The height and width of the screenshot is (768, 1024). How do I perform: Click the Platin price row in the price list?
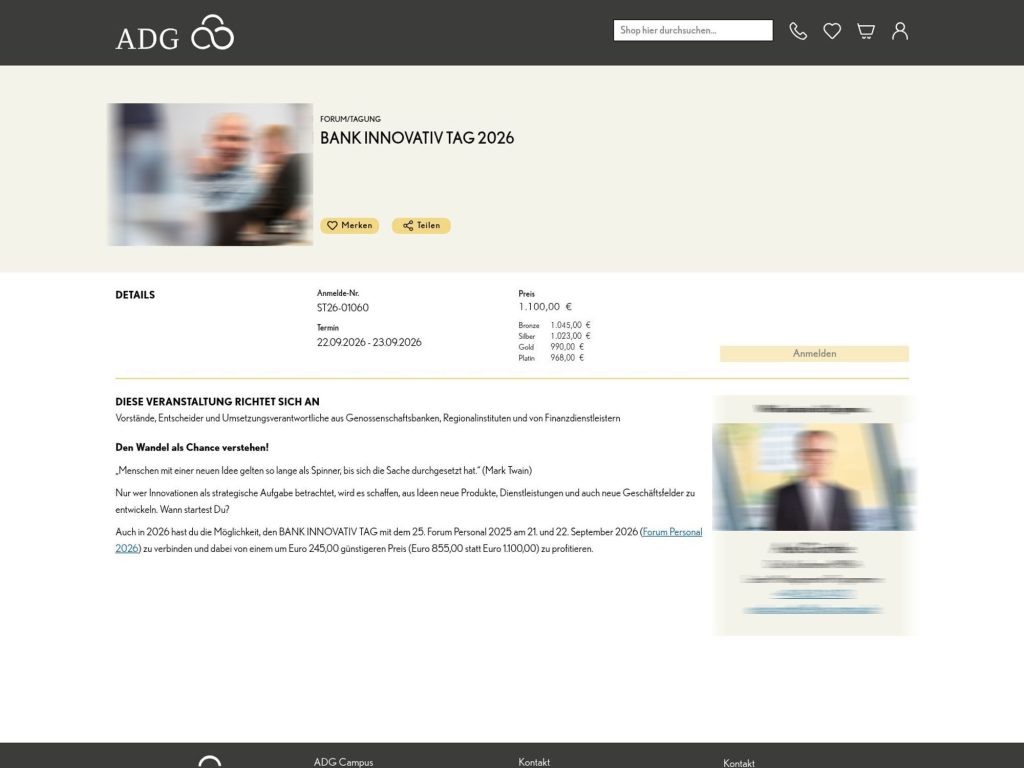coord(552,357)
